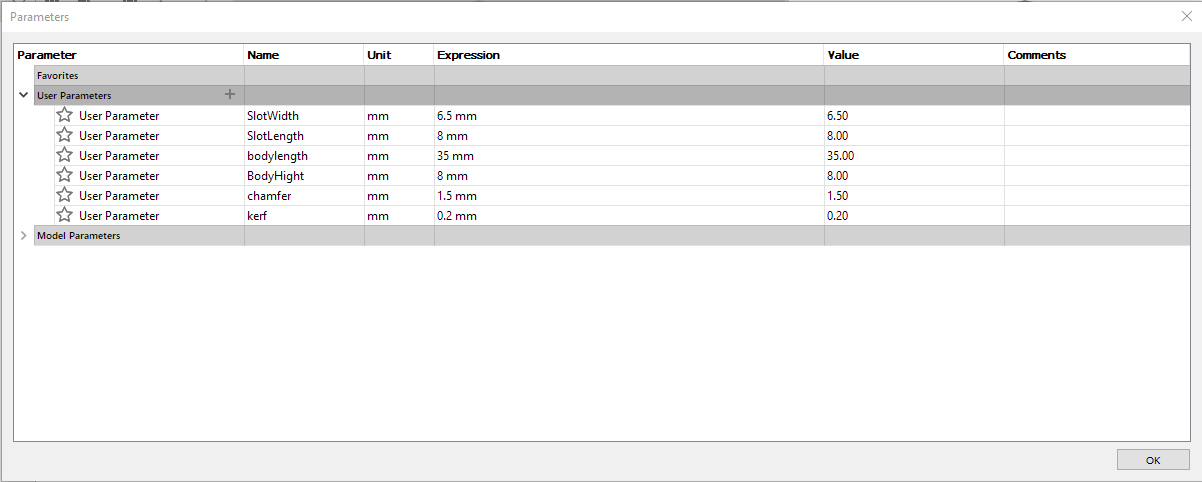Close the Parameters window

pos(1186,17)
